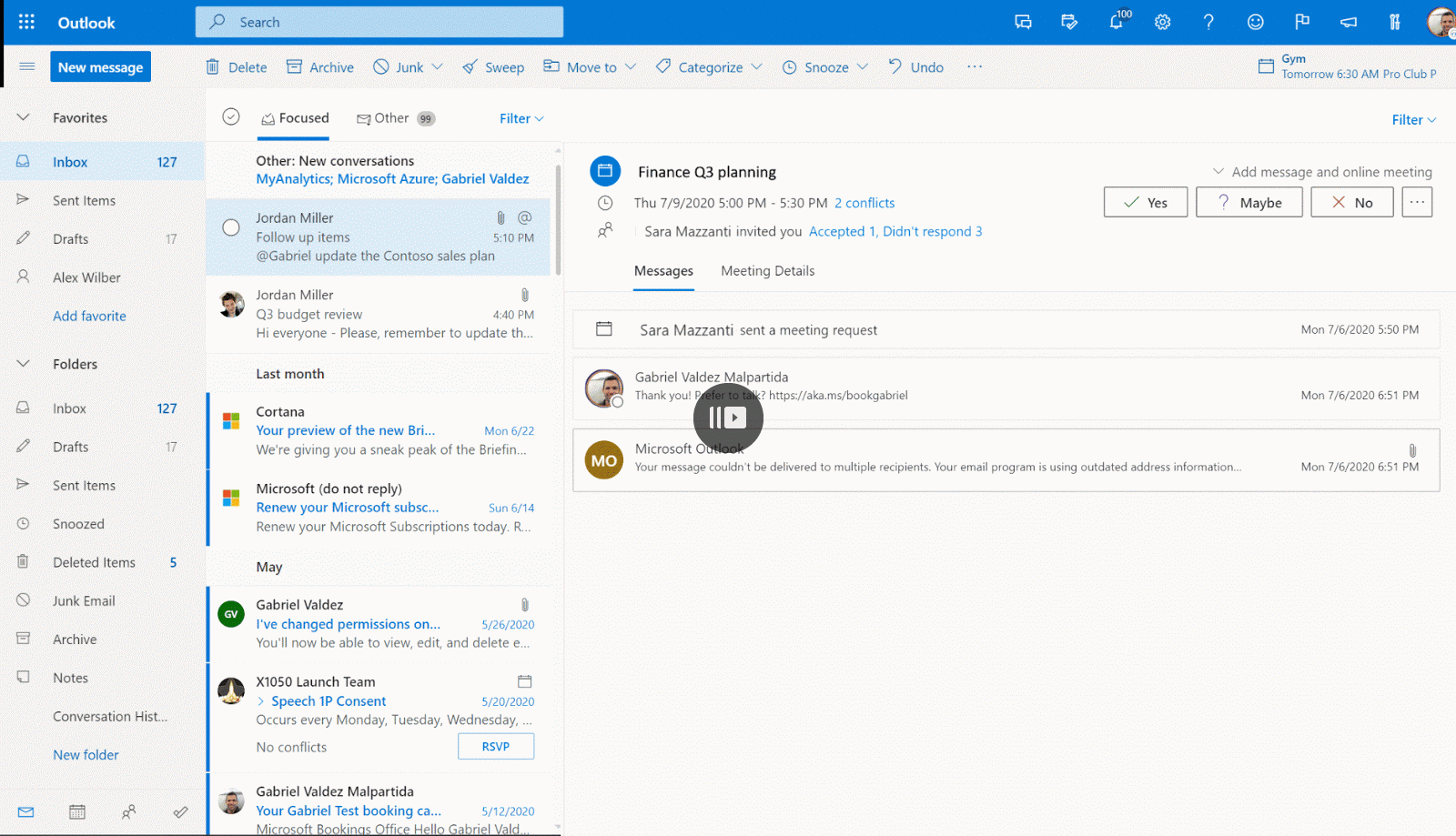Decline meeting with No button

(x=1352, y=202)
